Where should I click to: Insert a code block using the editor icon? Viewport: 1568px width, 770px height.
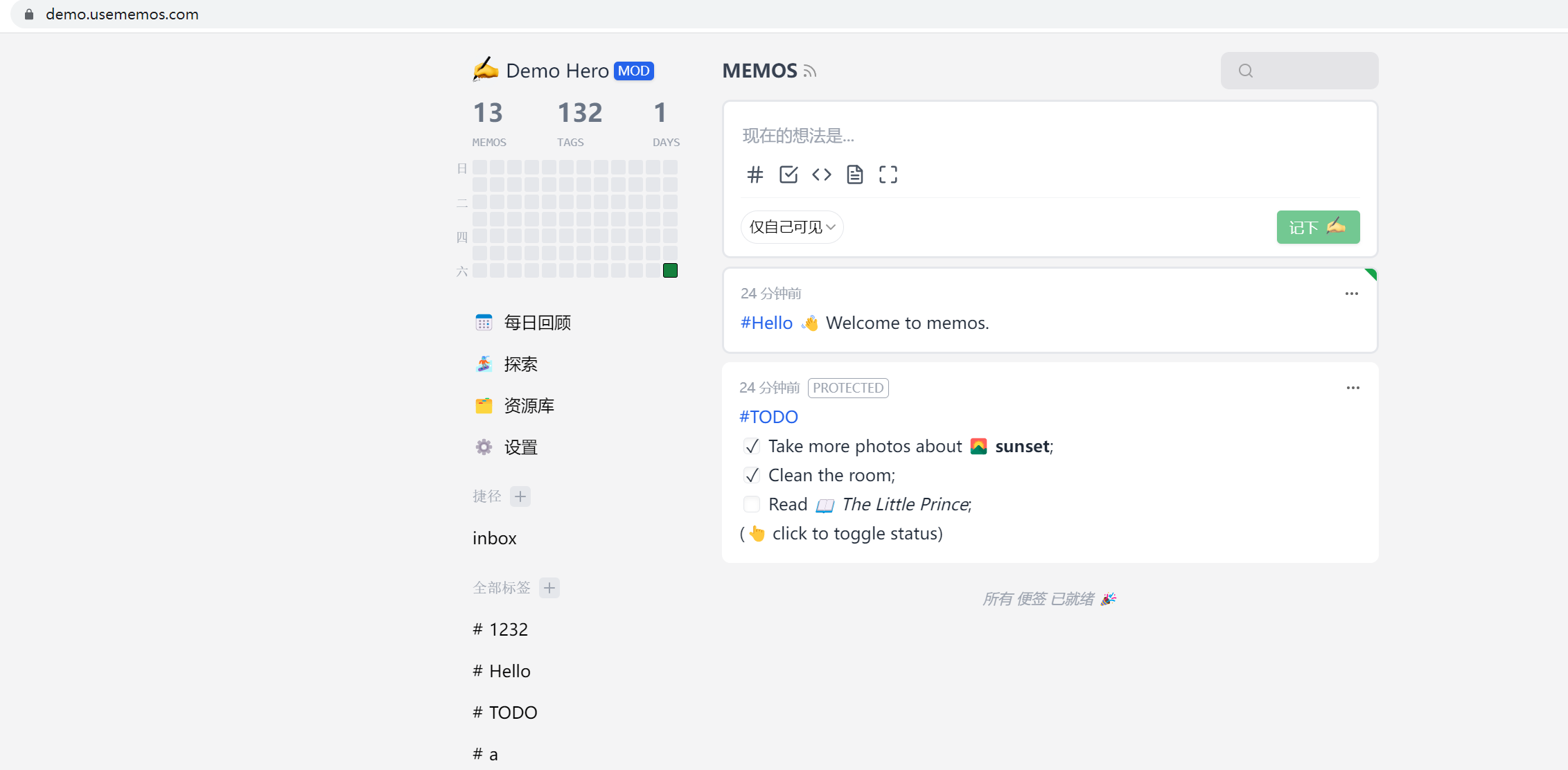(x=822, y=174)
